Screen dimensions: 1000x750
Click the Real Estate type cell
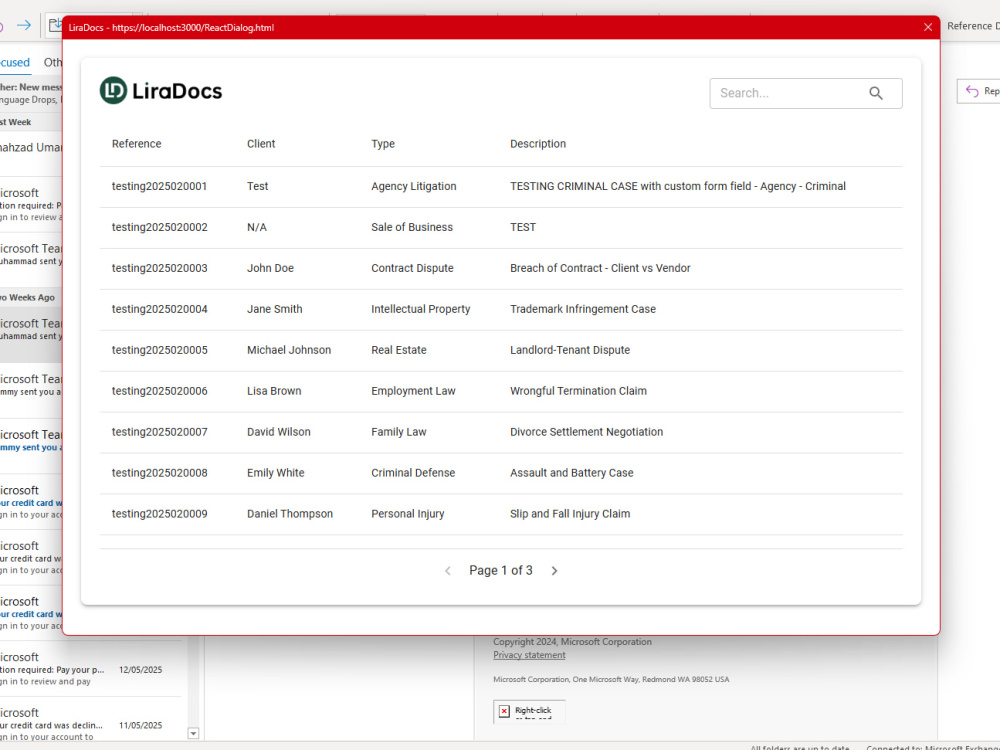(x=399, y=350)
